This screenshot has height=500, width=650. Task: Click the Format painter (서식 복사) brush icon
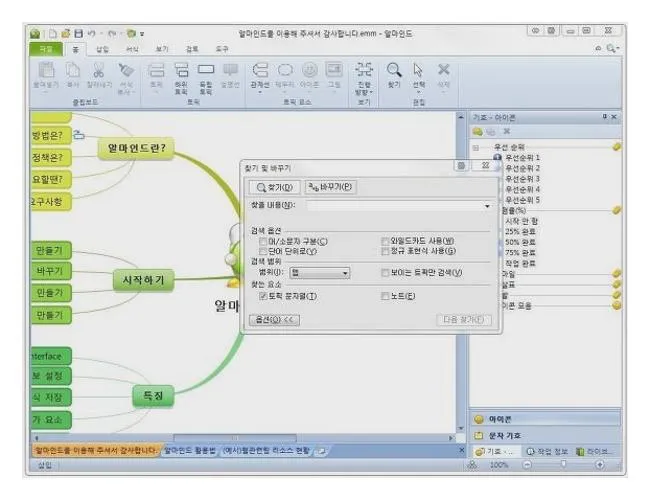125,70
